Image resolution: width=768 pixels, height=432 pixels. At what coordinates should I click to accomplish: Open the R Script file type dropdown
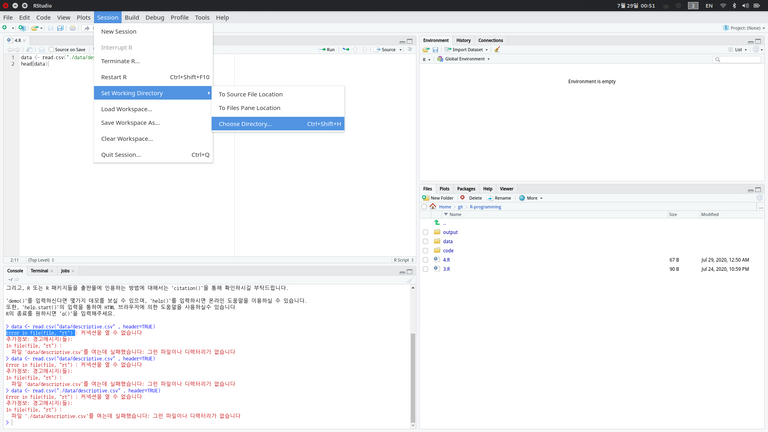404,260
